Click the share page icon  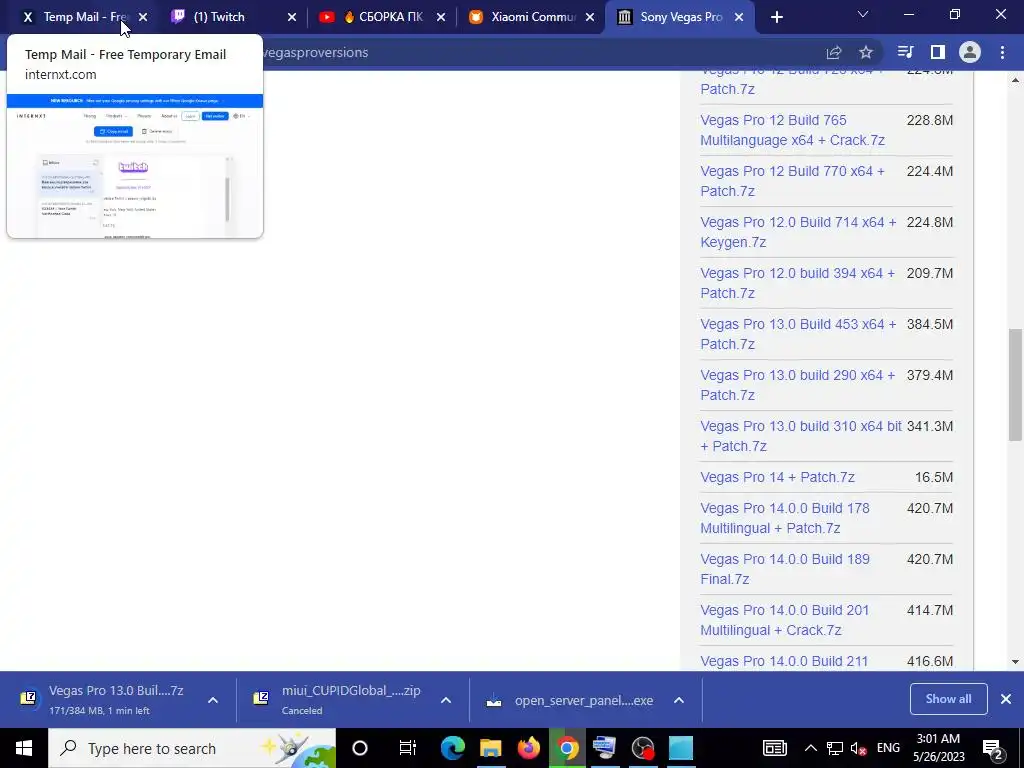coord(834,52)
